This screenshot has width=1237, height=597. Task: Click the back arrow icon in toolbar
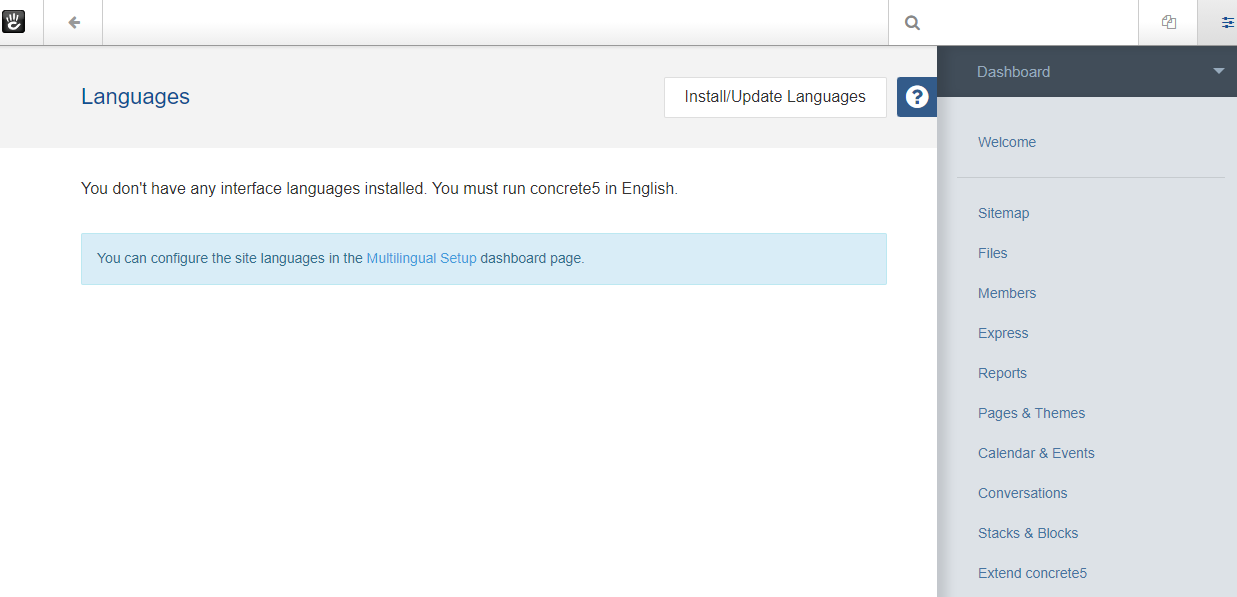[x=74, y=23]
